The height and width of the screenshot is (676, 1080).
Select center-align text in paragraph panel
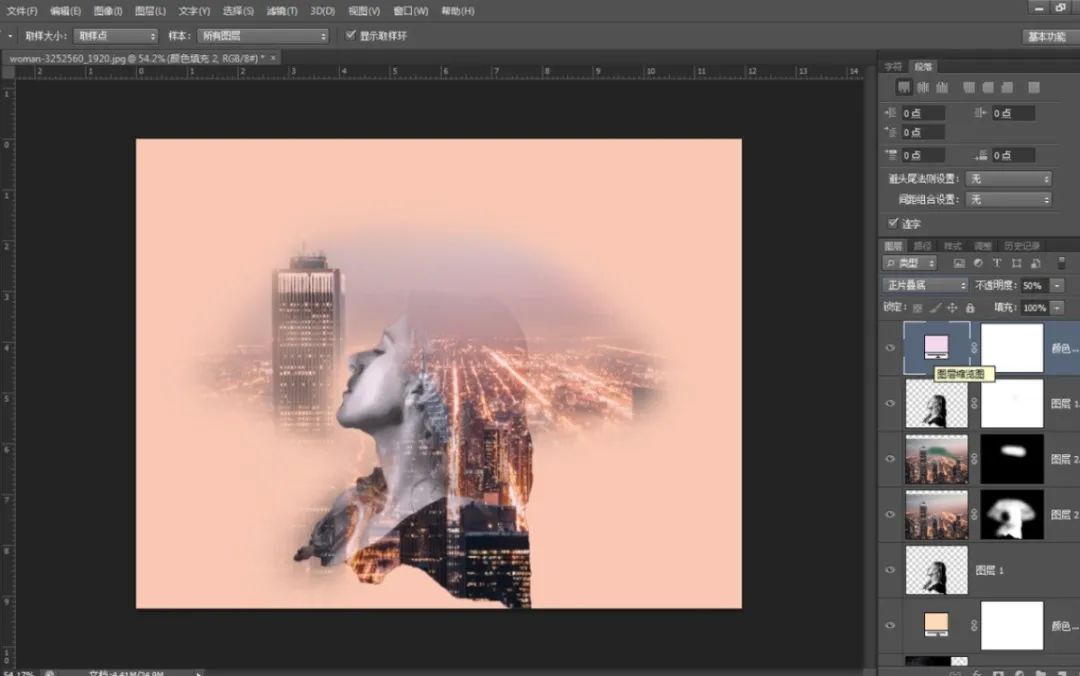(923, 88)
